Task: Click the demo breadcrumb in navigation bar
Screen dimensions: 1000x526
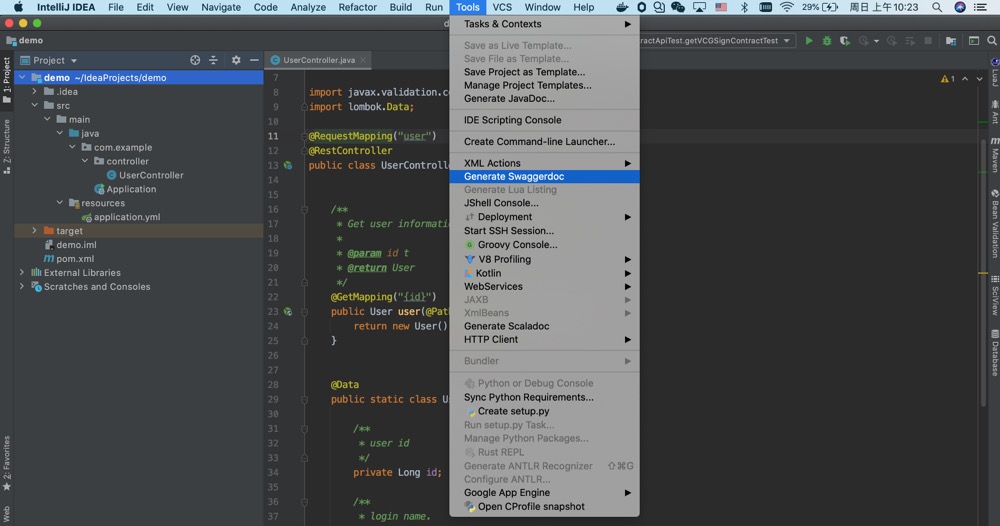Action: pos(25,40)
